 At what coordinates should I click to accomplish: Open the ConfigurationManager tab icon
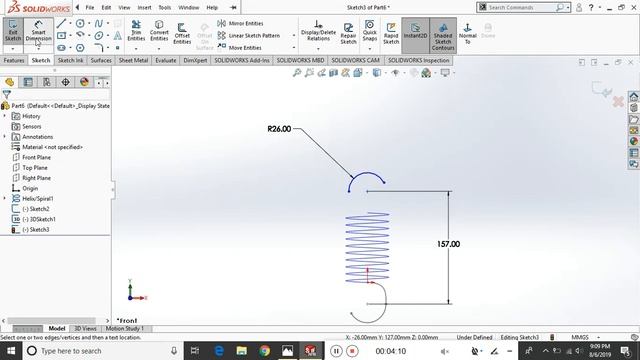click(x=47, y=82)
